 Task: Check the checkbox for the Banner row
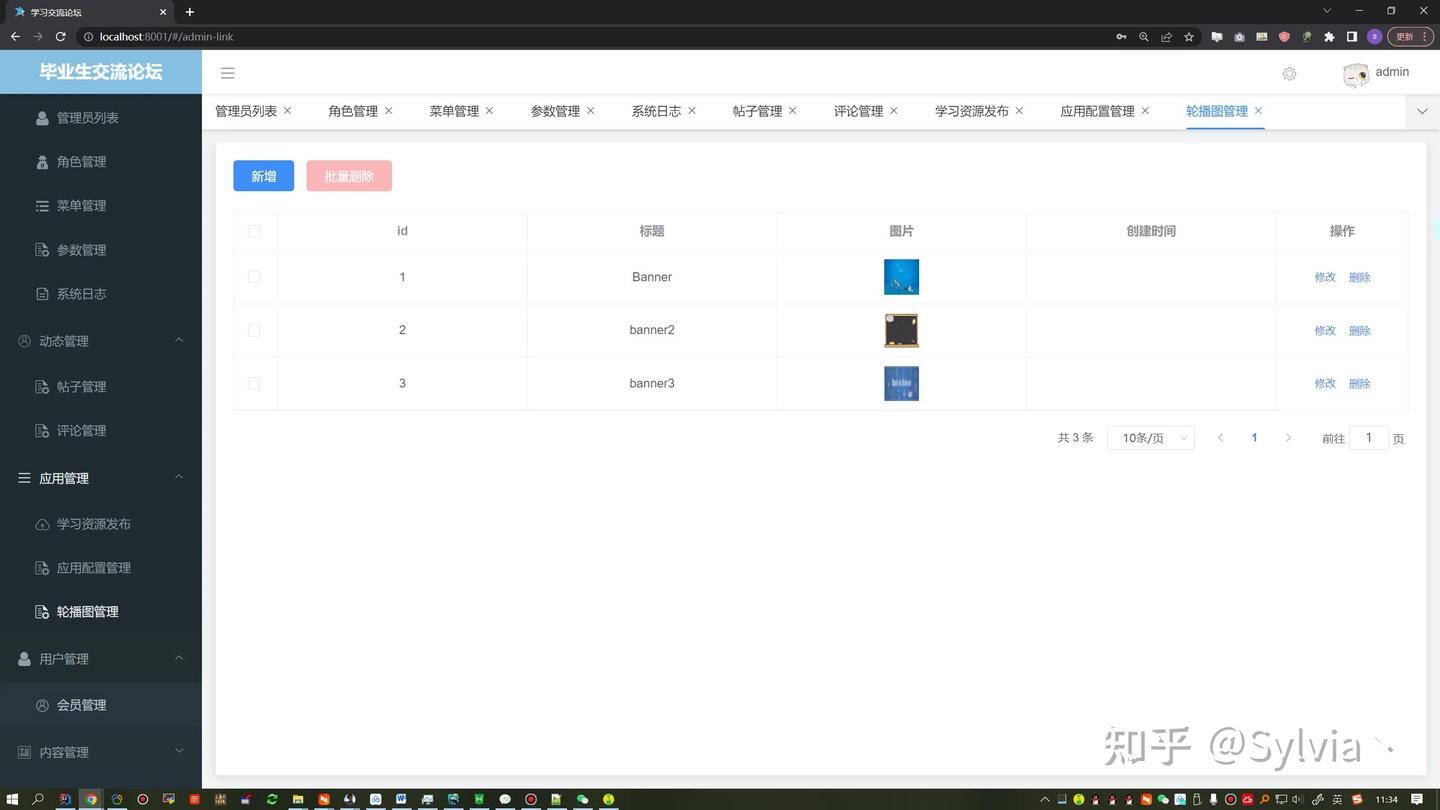click(x=254, y=277)
